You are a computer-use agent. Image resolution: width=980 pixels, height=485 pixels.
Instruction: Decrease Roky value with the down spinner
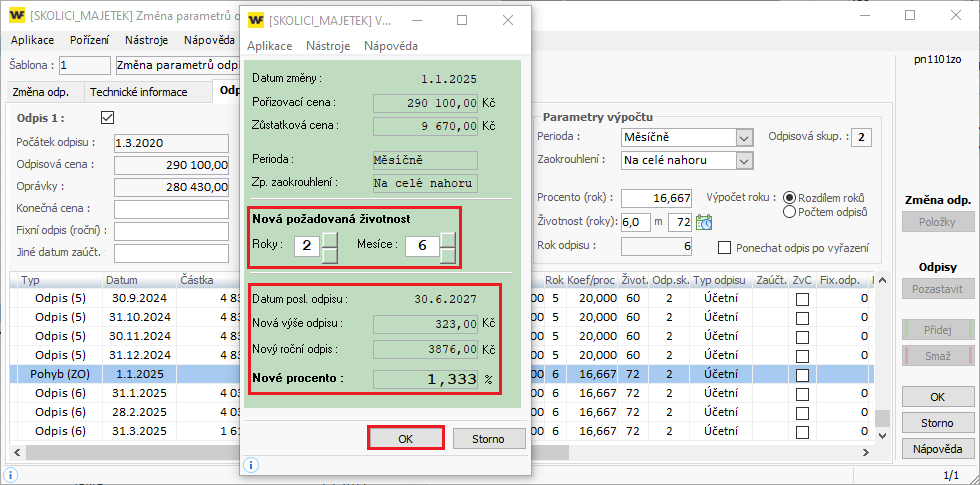(x=329, y=255)
